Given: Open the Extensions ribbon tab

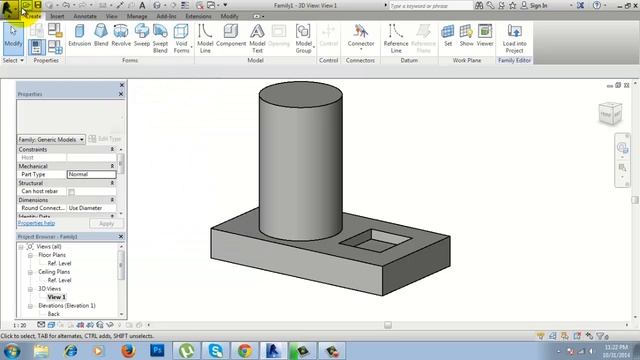Looking at the screenshot, I should [198, 16].
